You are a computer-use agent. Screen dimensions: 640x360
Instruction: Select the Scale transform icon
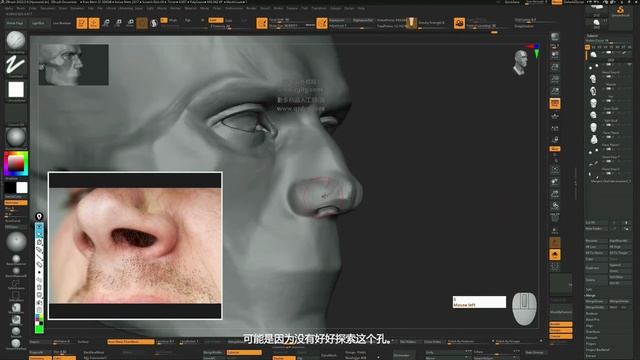(118, 23)
